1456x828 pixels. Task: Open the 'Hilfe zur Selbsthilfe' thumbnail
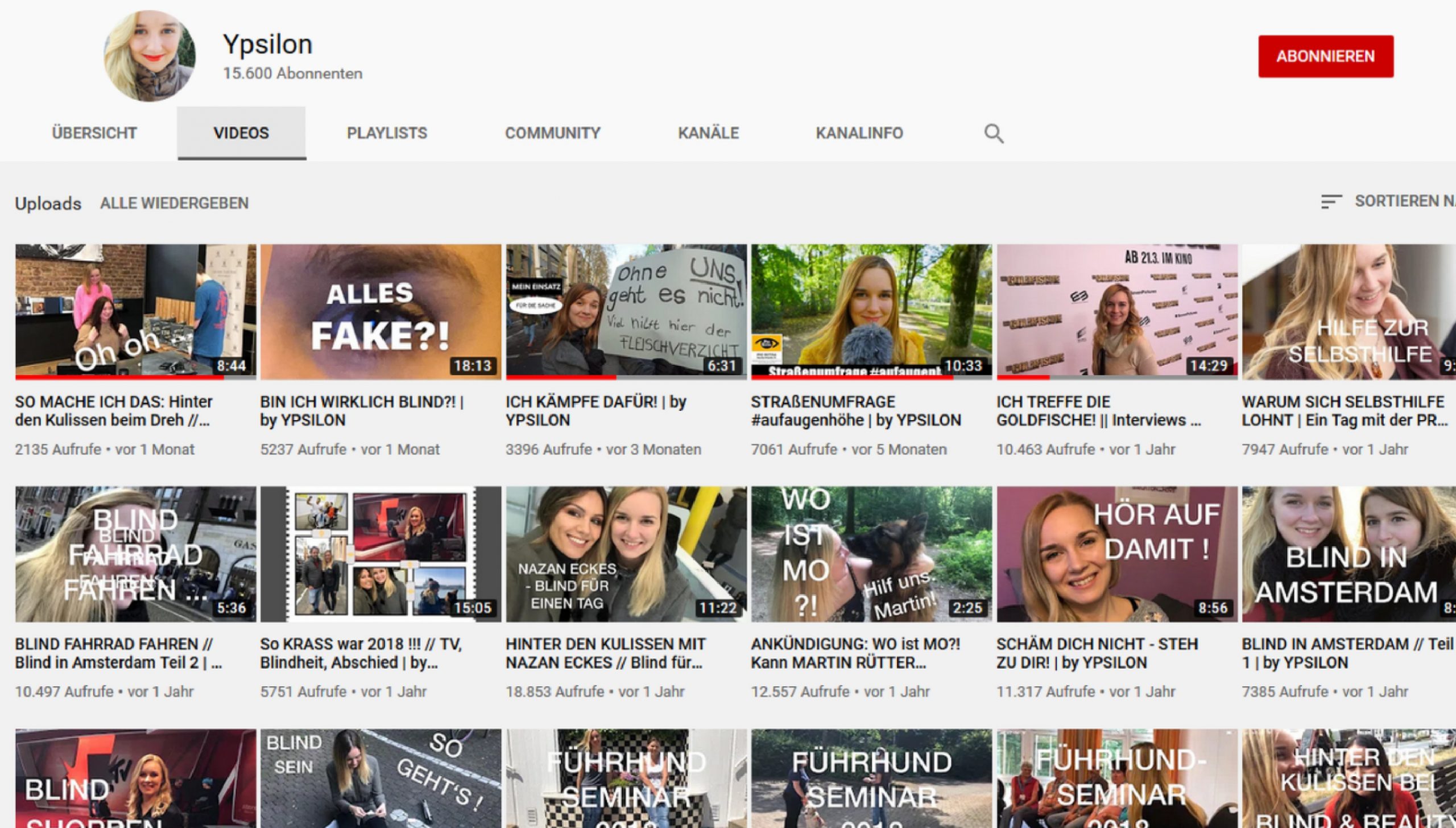[x=1349, y=312]
